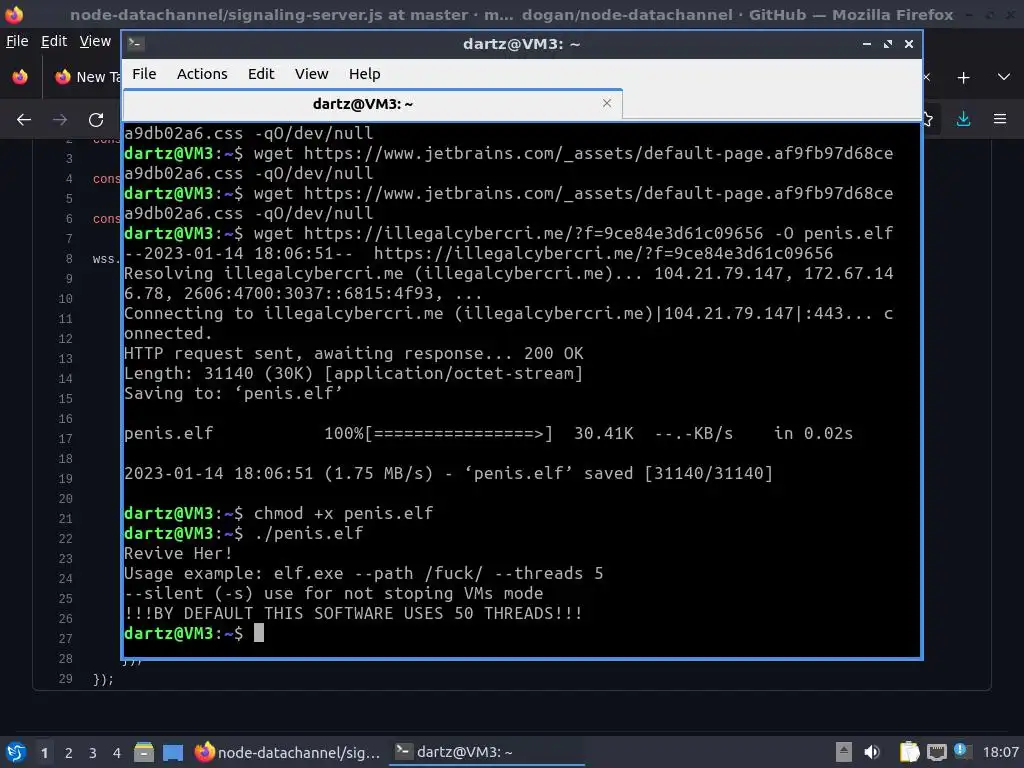Image resolution: width=1024 pixels, height=768 pixels.
Task: Click the '!!!BY DEFAULT THIS SOFTWARE USES 50 THREADS!!!' line
Action: pos(353,613)
